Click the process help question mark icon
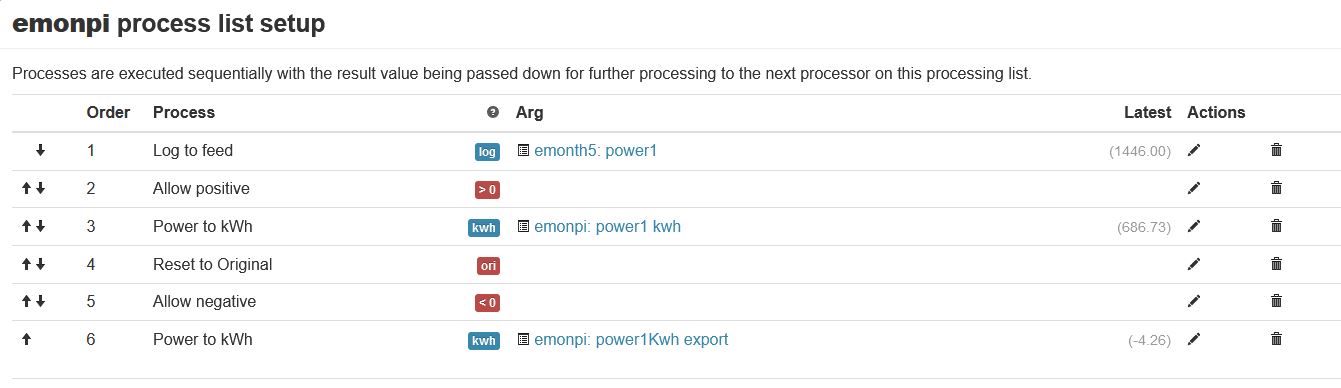Image resolution: width=1341 pixels, height=388 pixels. click(x=492, y=112)
